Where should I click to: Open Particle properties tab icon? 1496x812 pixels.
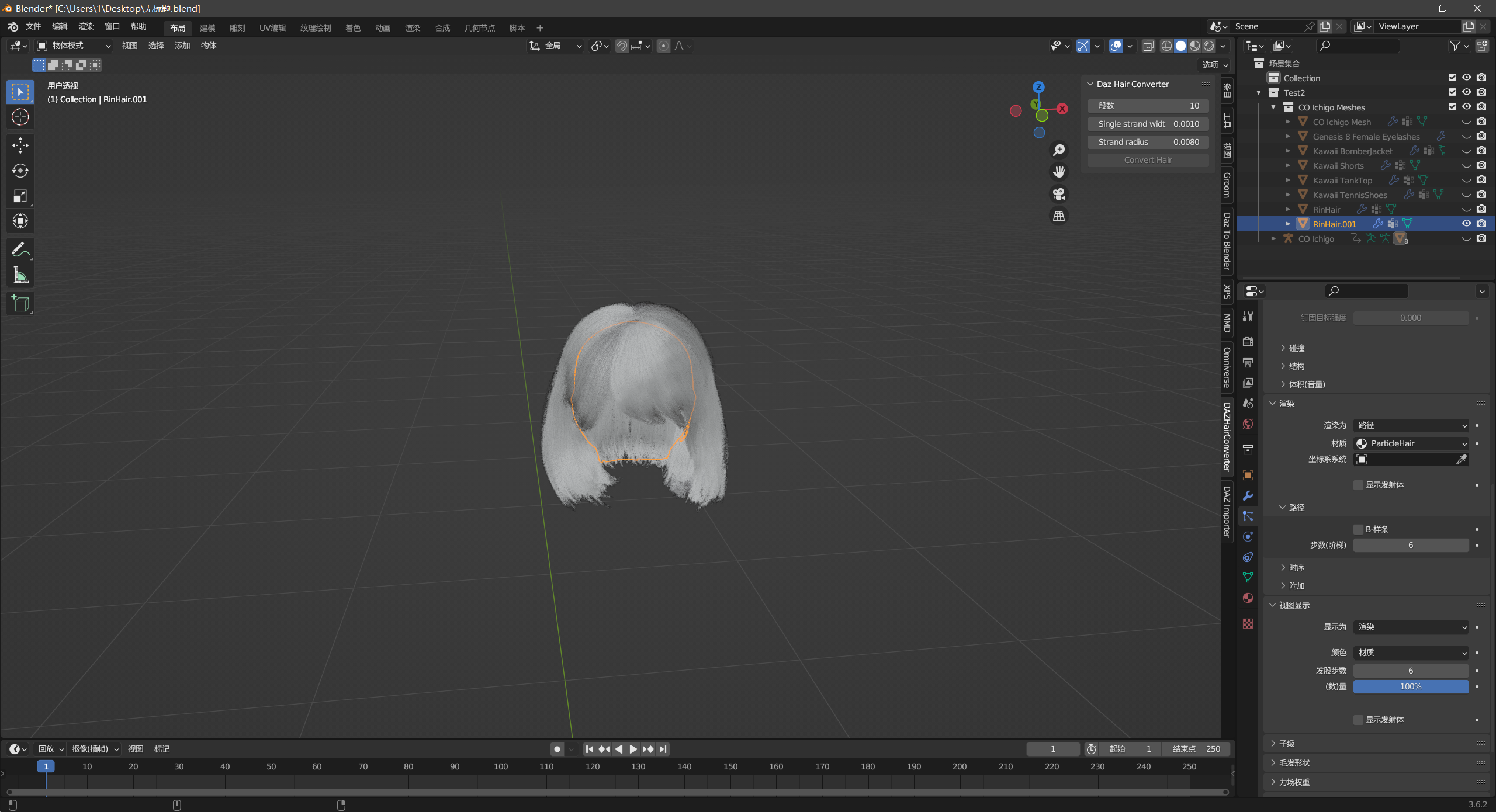pos(1248,516)
